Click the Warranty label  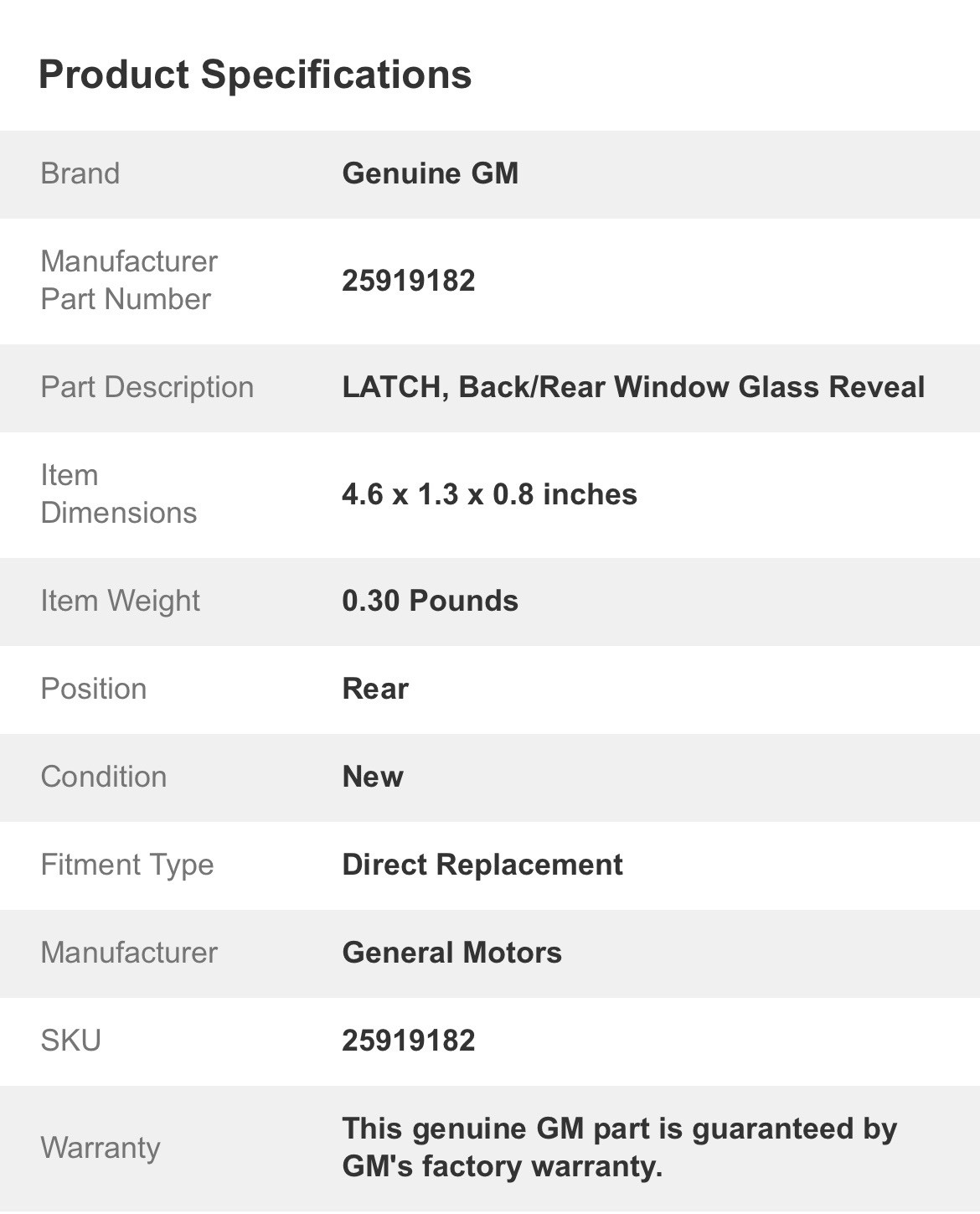101,1148
